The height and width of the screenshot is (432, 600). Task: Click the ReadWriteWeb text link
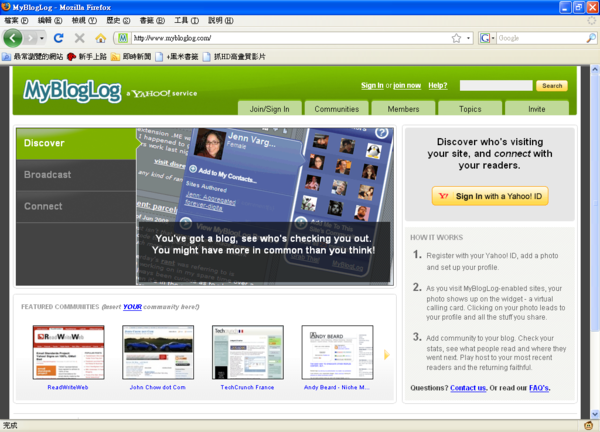[68, 387]
